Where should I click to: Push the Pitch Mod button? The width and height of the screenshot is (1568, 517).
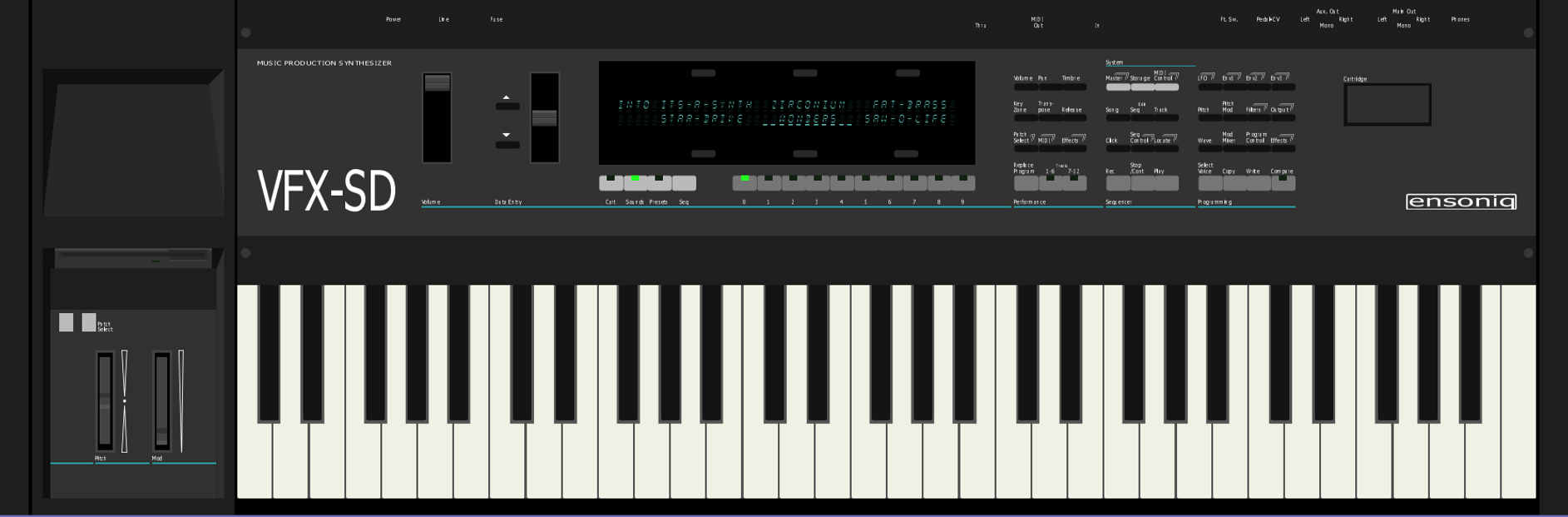1235,118
